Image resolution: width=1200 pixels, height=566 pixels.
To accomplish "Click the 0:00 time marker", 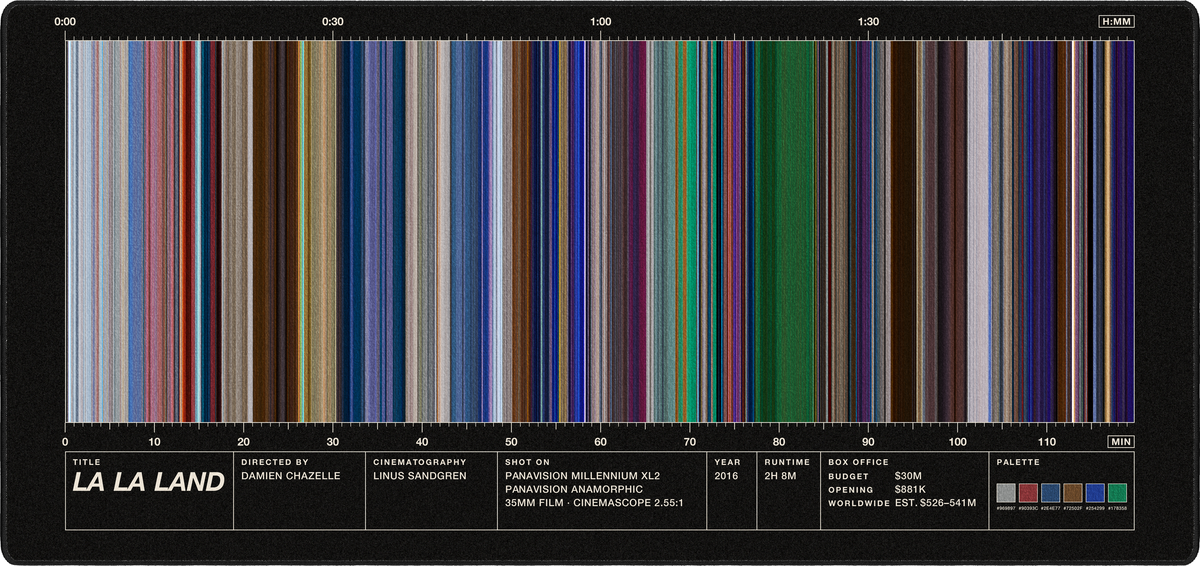I will click(65, 21).
